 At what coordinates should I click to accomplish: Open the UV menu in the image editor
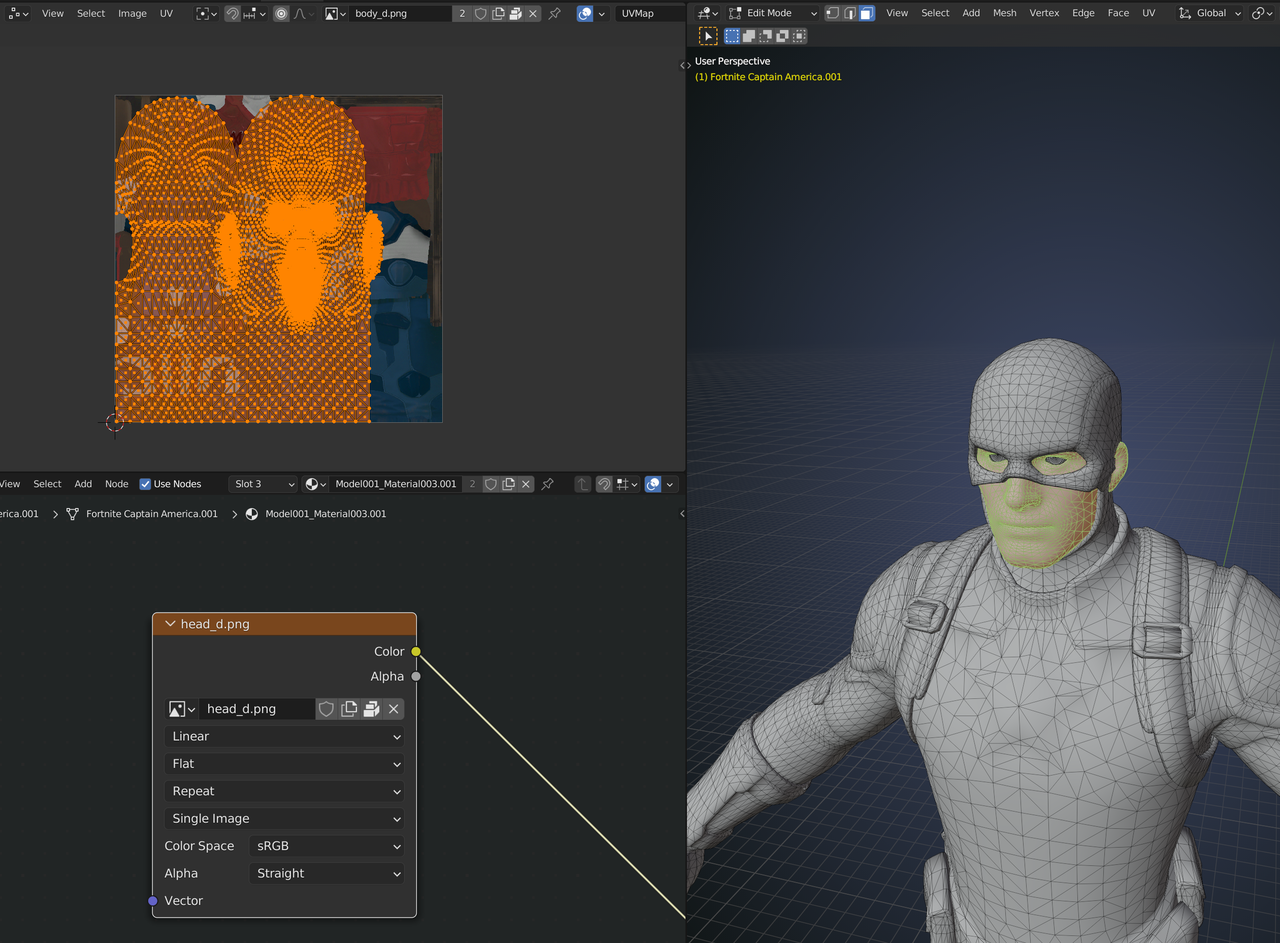[166, 13]
